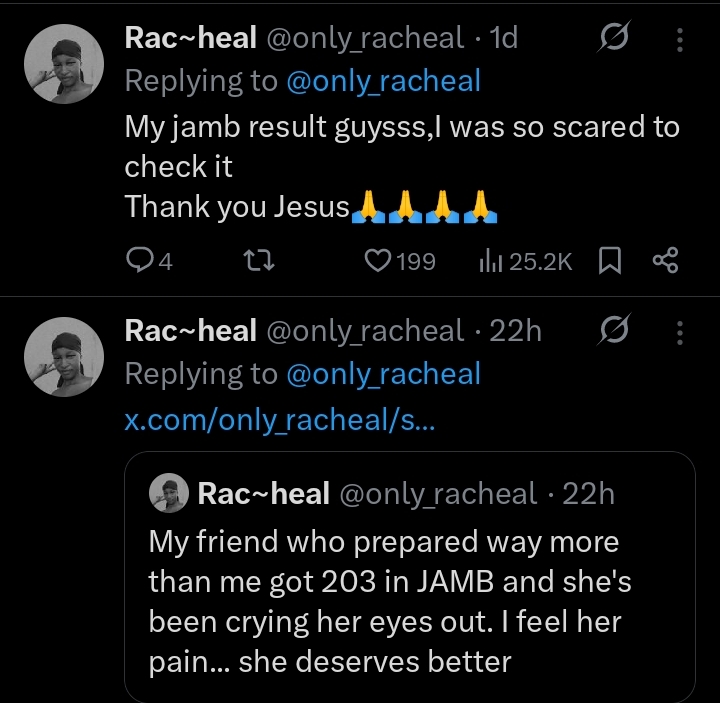
Task: Open profile avatar on first tweet
Action: pyautogui.click(x=63, y=63)
